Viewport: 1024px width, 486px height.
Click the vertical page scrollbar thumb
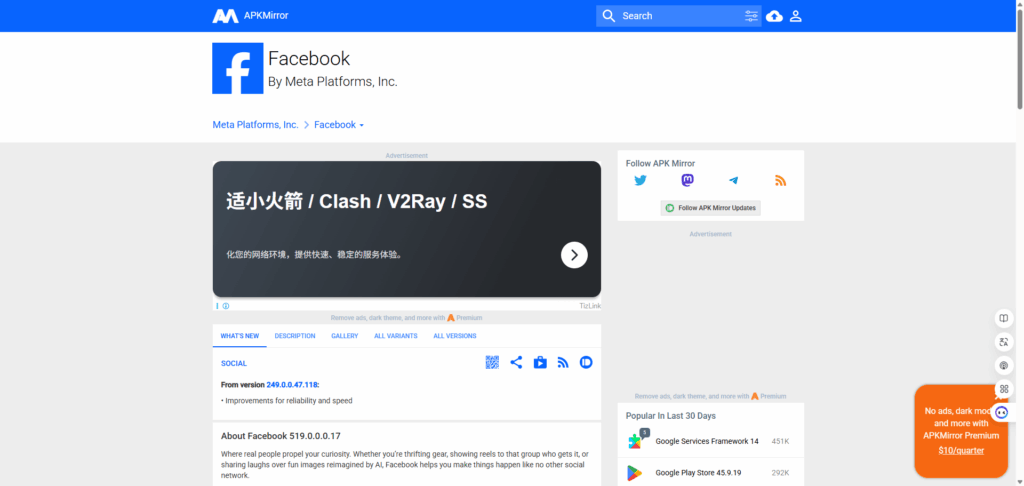coord(1019,60)
